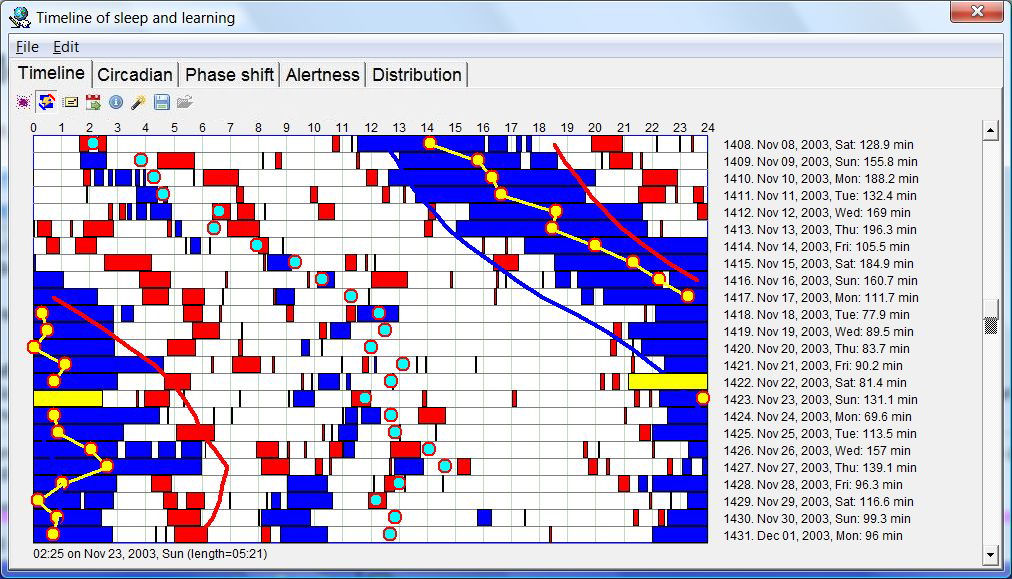Screen dimensions: 1012x579
Task: Click the scrollbar down arrow
Action: pyautogui.click(x=991, y=553)
